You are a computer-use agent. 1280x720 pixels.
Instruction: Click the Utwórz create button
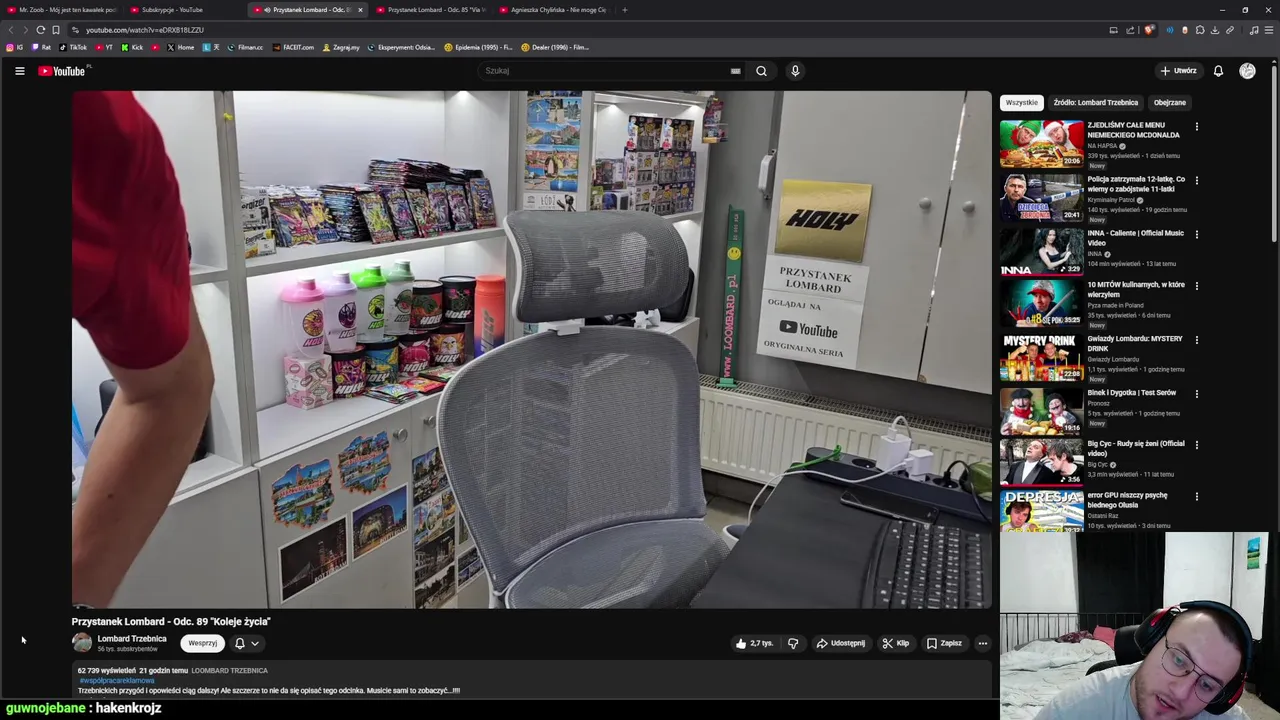1178,71
